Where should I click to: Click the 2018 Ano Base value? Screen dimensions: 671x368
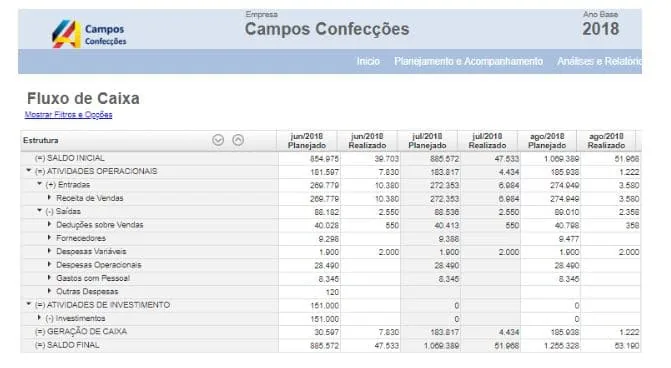click(601, 29)
